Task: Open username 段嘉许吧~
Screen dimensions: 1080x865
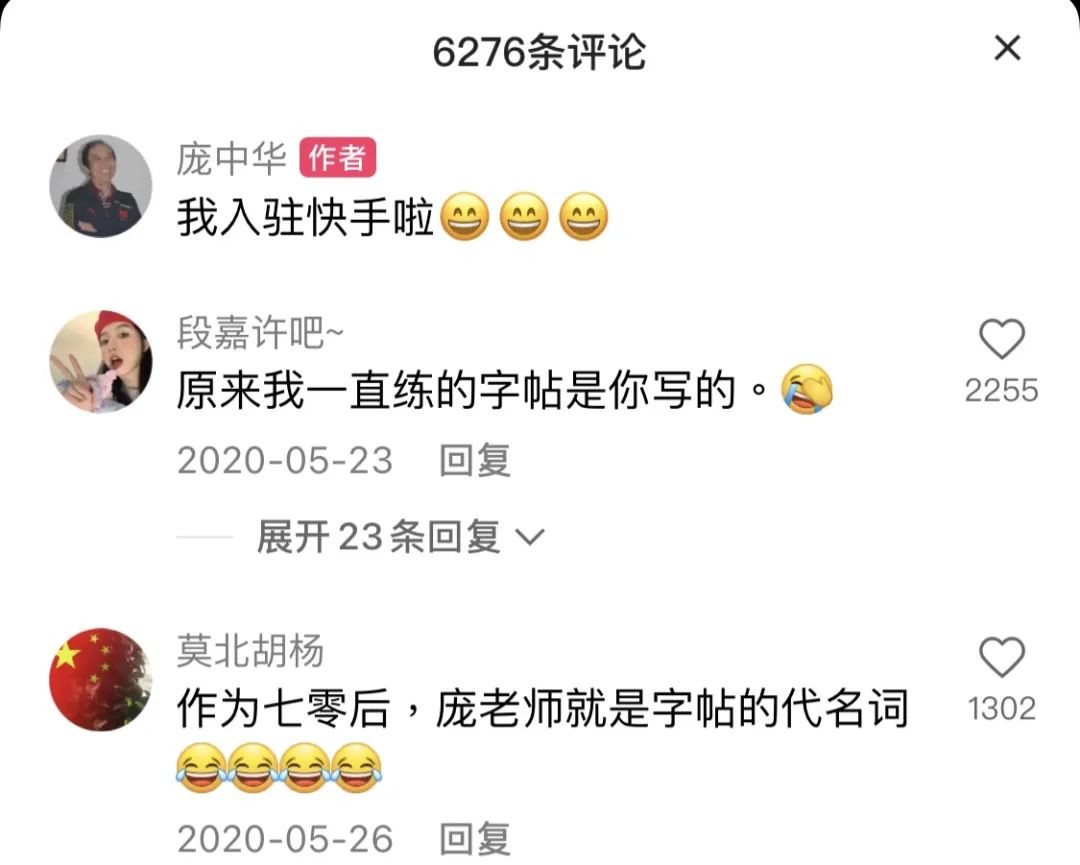Action: tap(260, 333)
